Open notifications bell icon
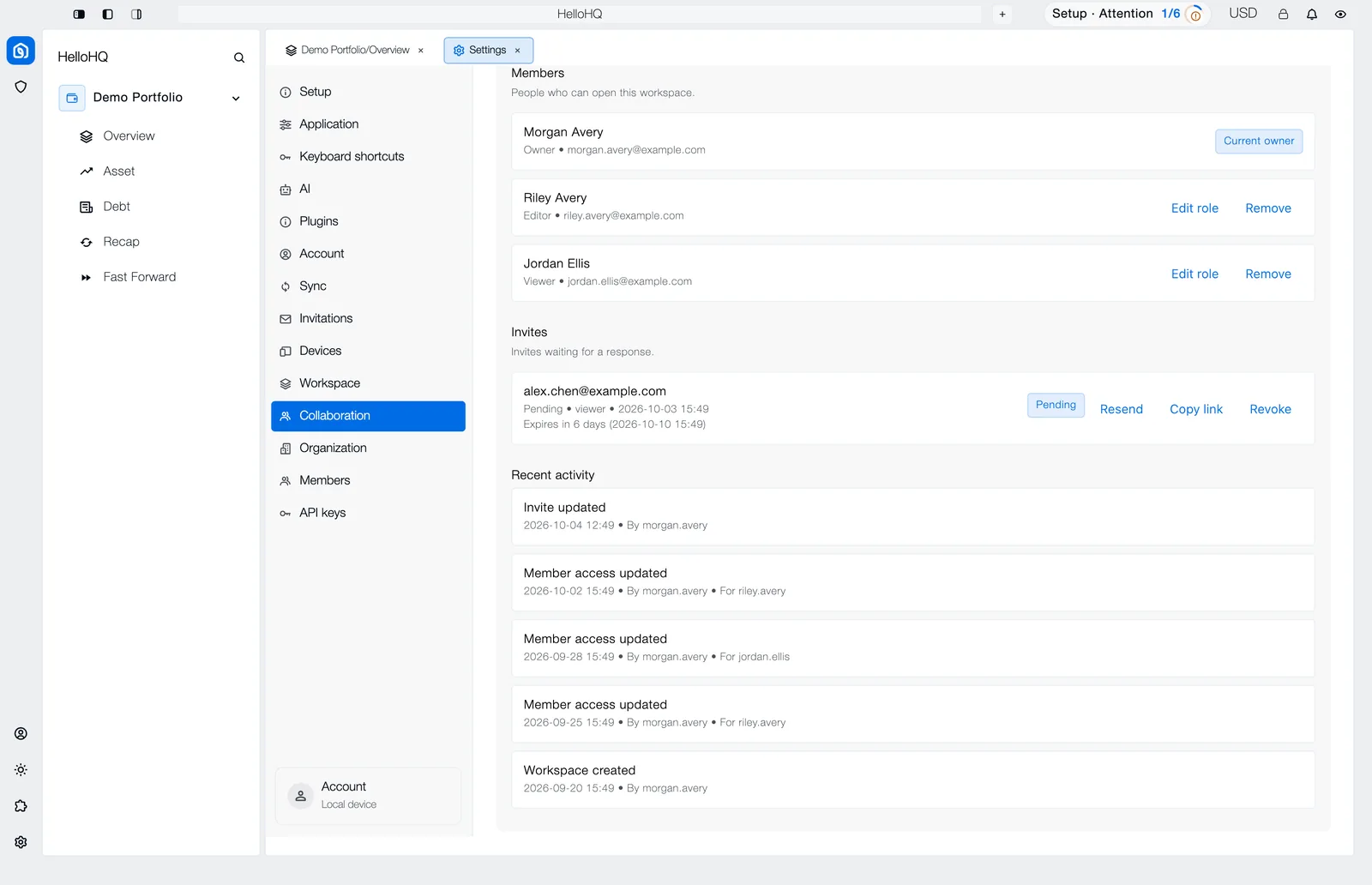Viewport: 1372px width, 885px height. pyautogui.click(x=1312, y=14)
